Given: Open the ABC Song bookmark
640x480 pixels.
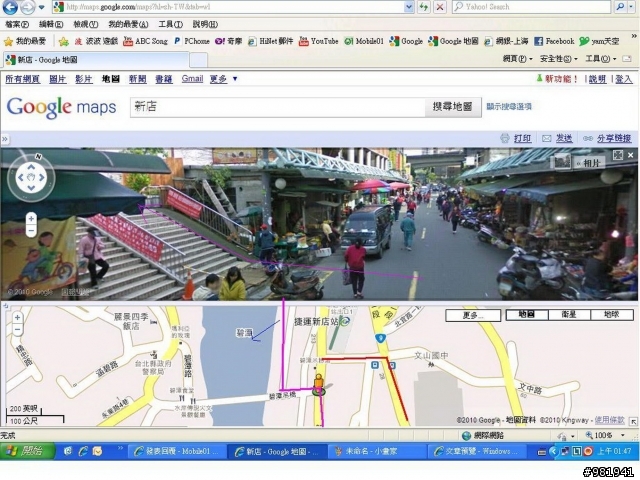Looking at the screenshot, I should click(x=145, y=41).
